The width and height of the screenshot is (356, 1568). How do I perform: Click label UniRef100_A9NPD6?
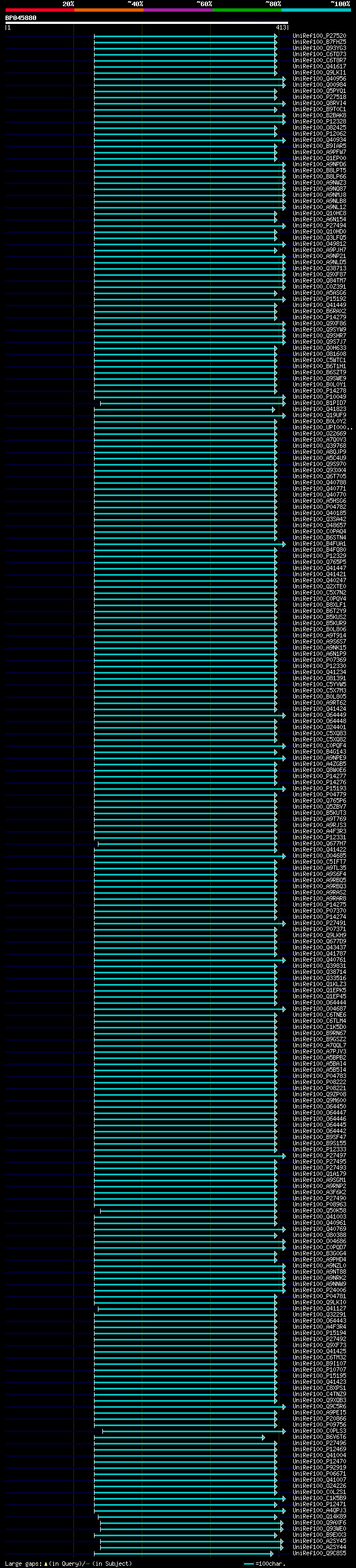tap(319, 165)
